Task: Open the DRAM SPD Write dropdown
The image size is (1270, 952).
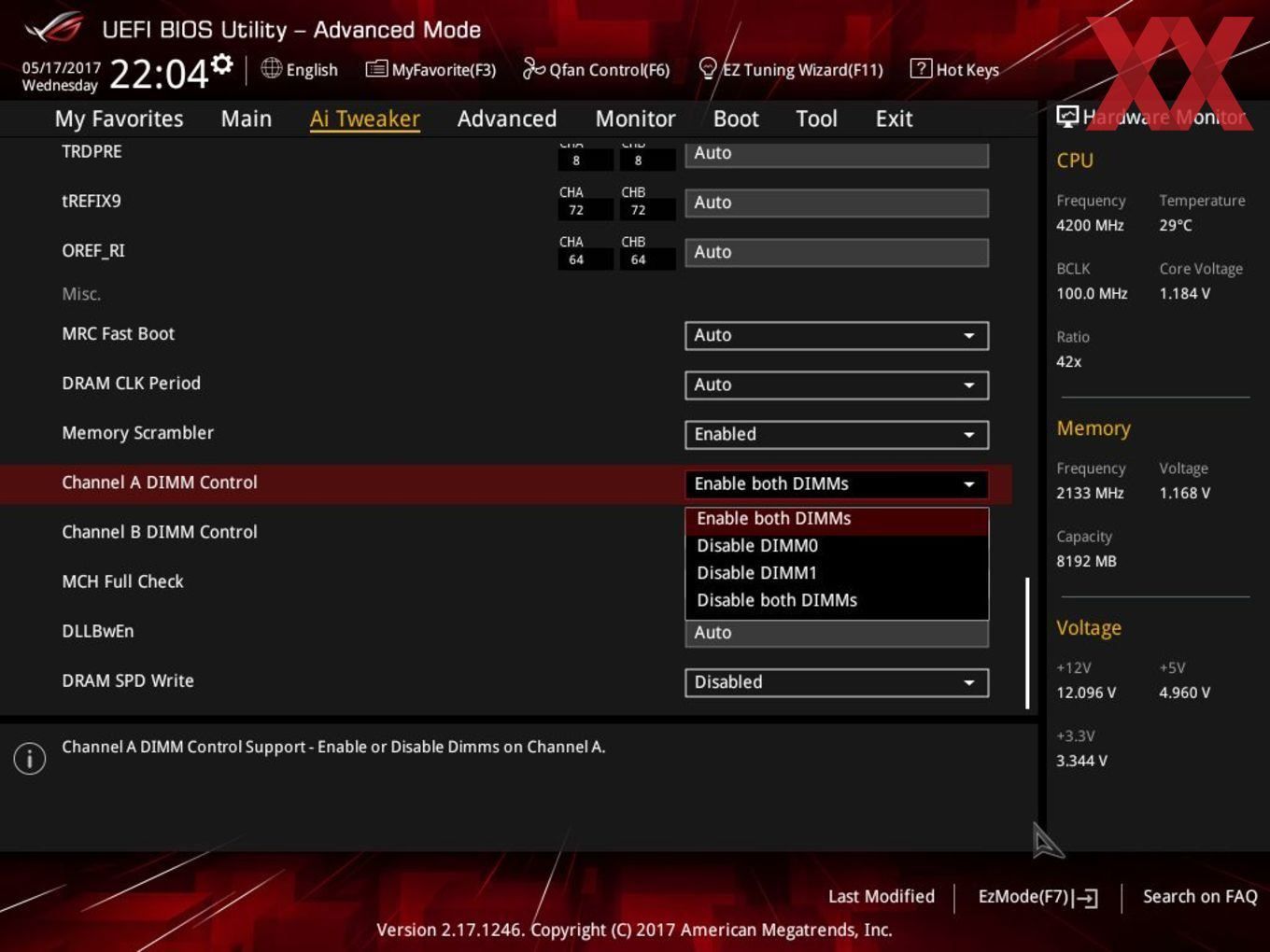Action: tap(837, 682)
